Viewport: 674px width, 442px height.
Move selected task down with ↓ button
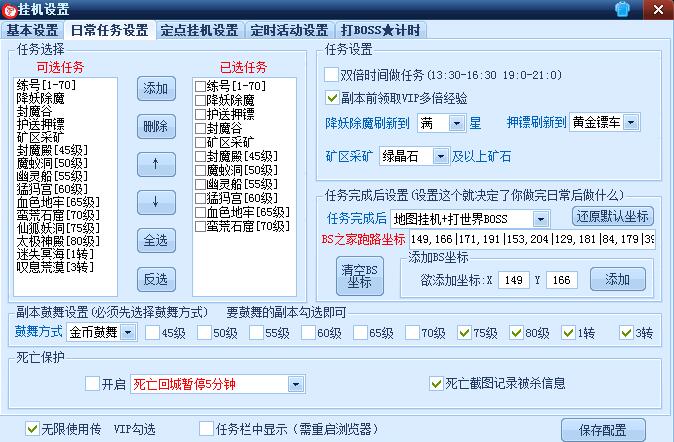(x=156, y=202)
